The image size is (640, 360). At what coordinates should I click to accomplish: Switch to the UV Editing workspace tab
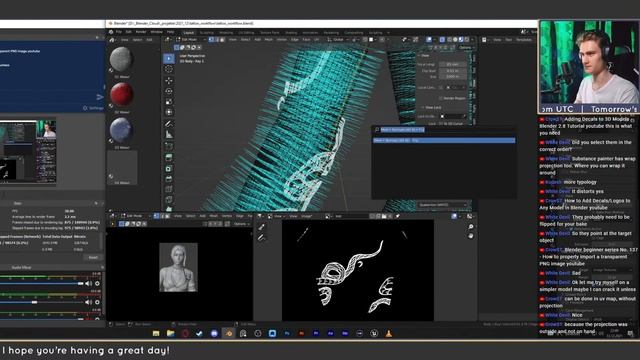(246, 32)
